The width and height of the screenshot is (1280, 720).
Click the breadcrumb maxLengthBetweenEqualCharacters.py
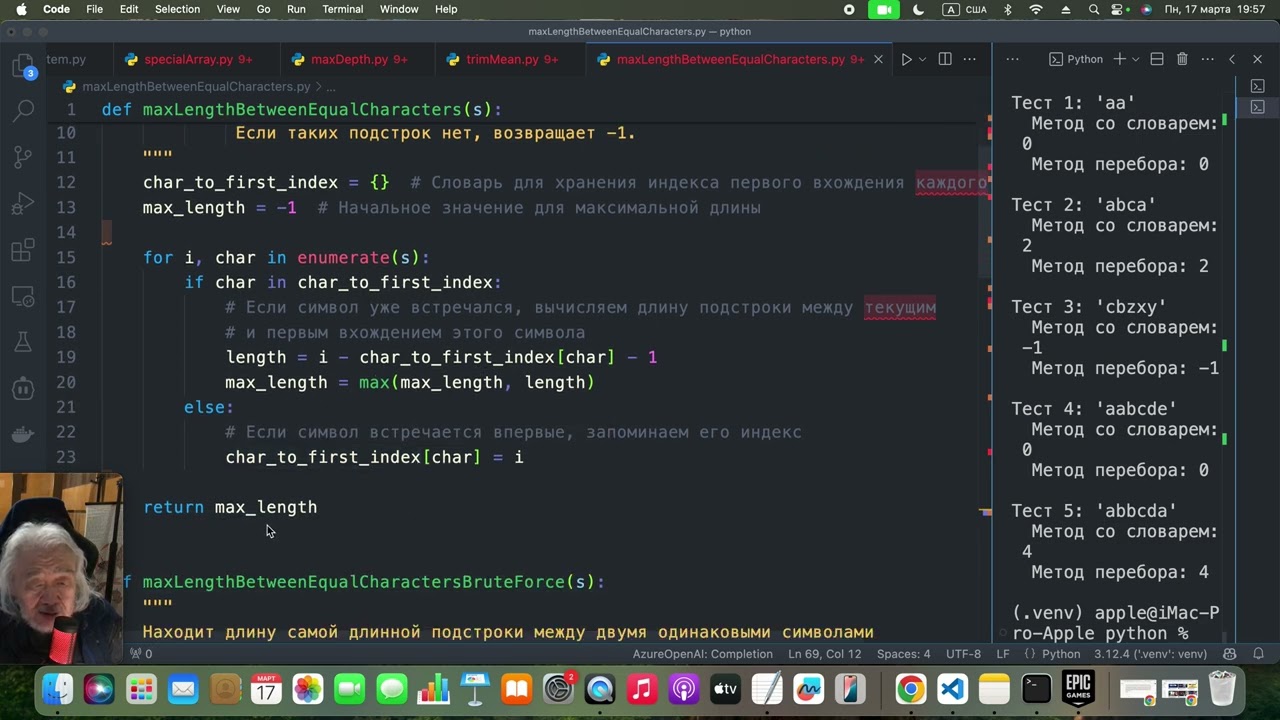(196, 87)
